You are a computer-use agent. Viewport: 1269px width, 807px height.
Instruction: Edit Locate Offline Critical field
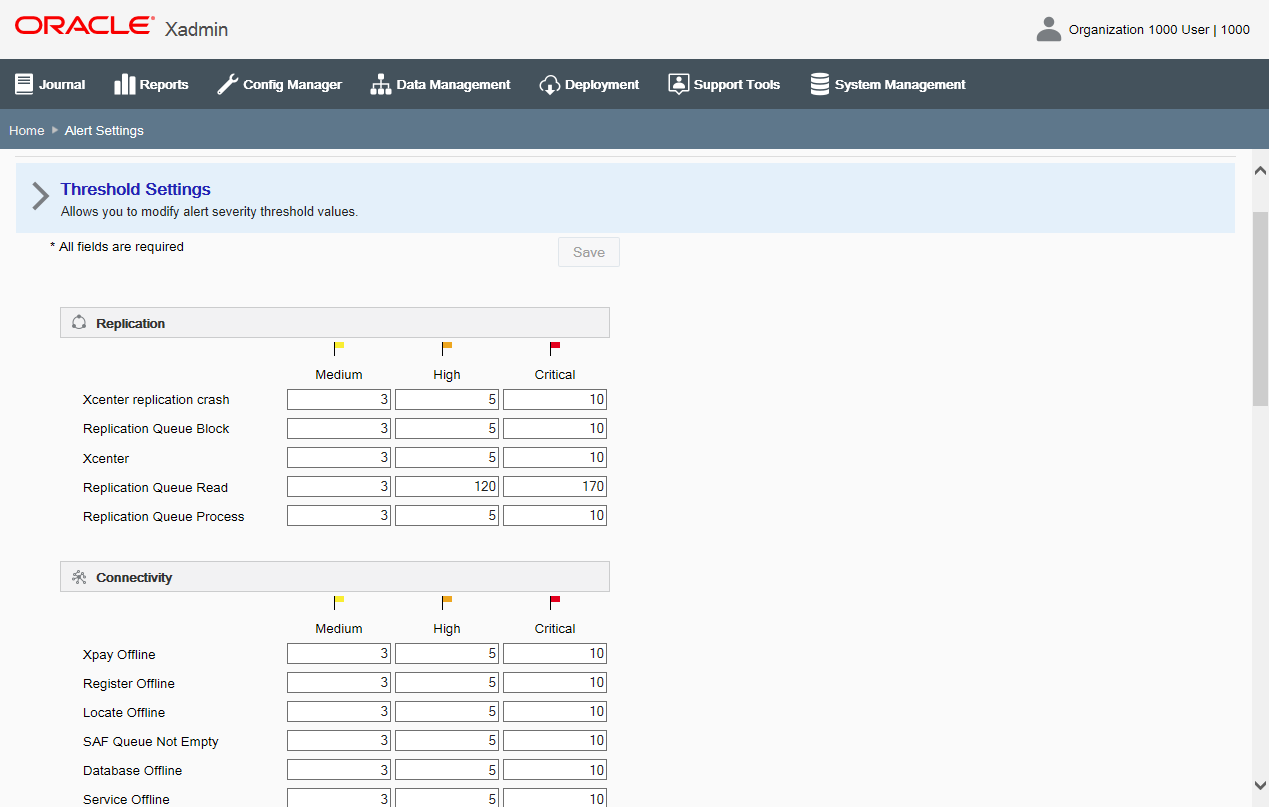[555, 712]
